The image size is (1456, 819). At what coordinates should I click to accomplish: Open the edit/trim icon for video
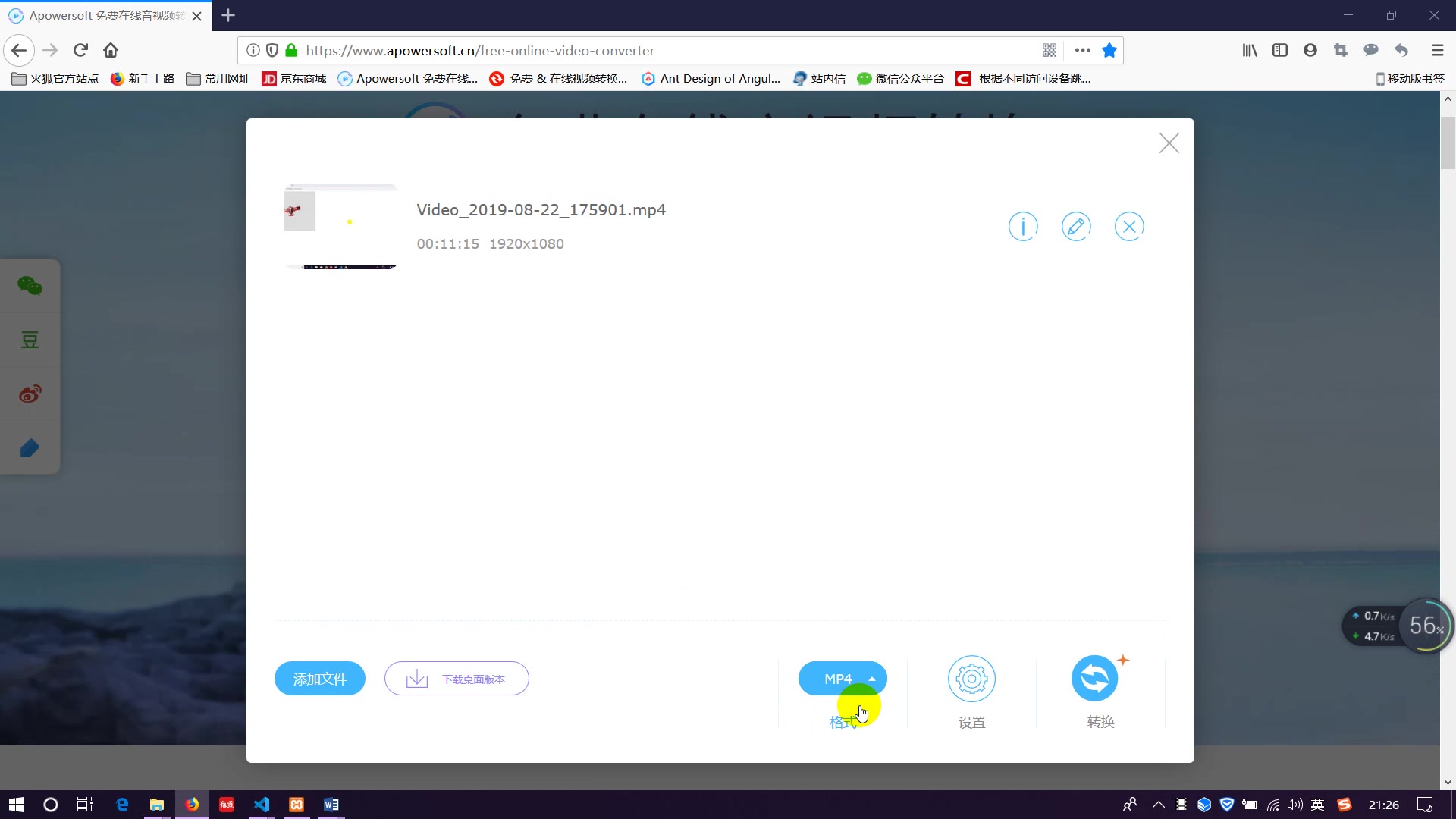click(x=1077, y=225)
